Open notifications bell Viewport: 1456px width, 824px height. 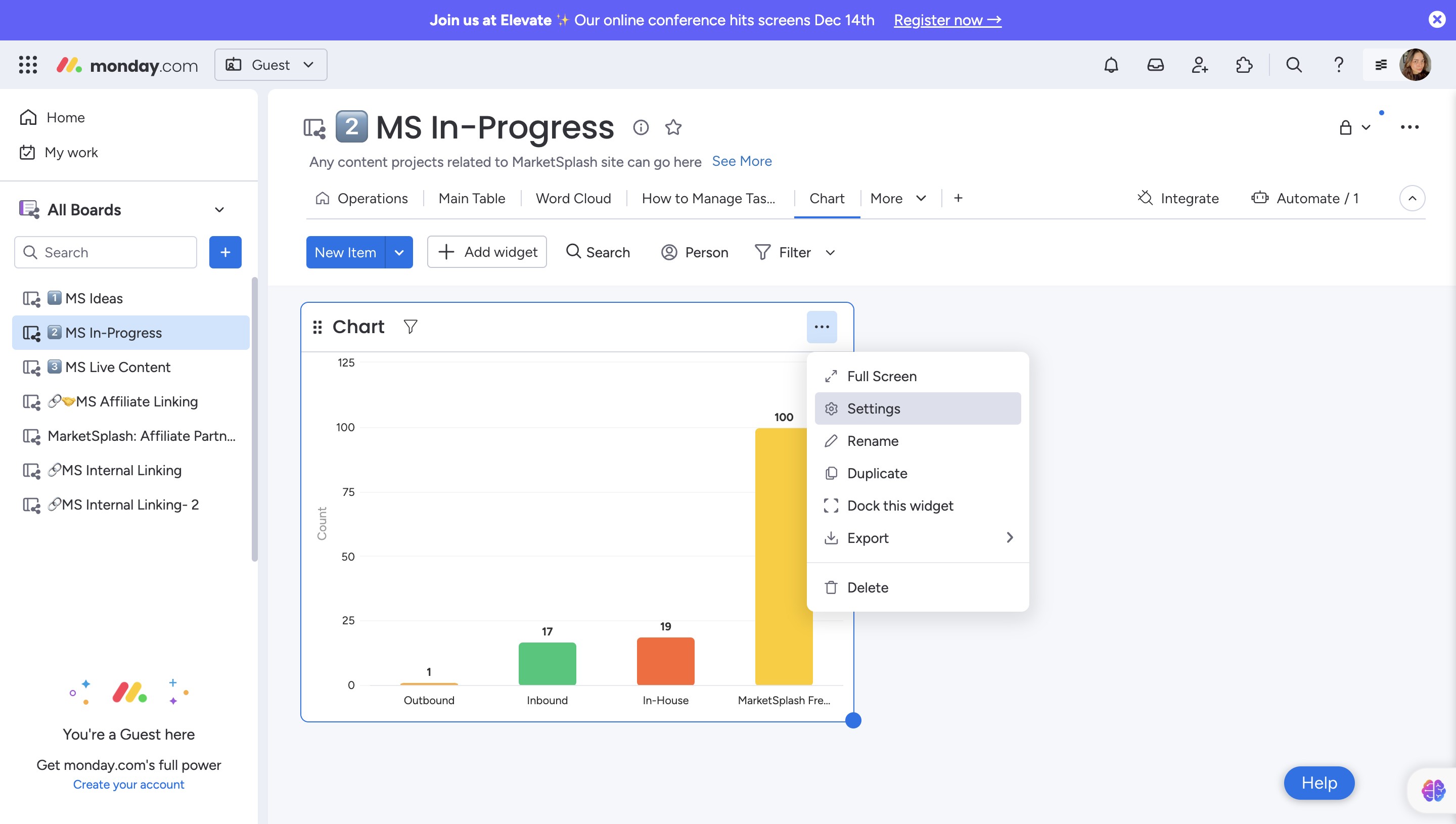pyautogui.click(x=1111, y=65)
